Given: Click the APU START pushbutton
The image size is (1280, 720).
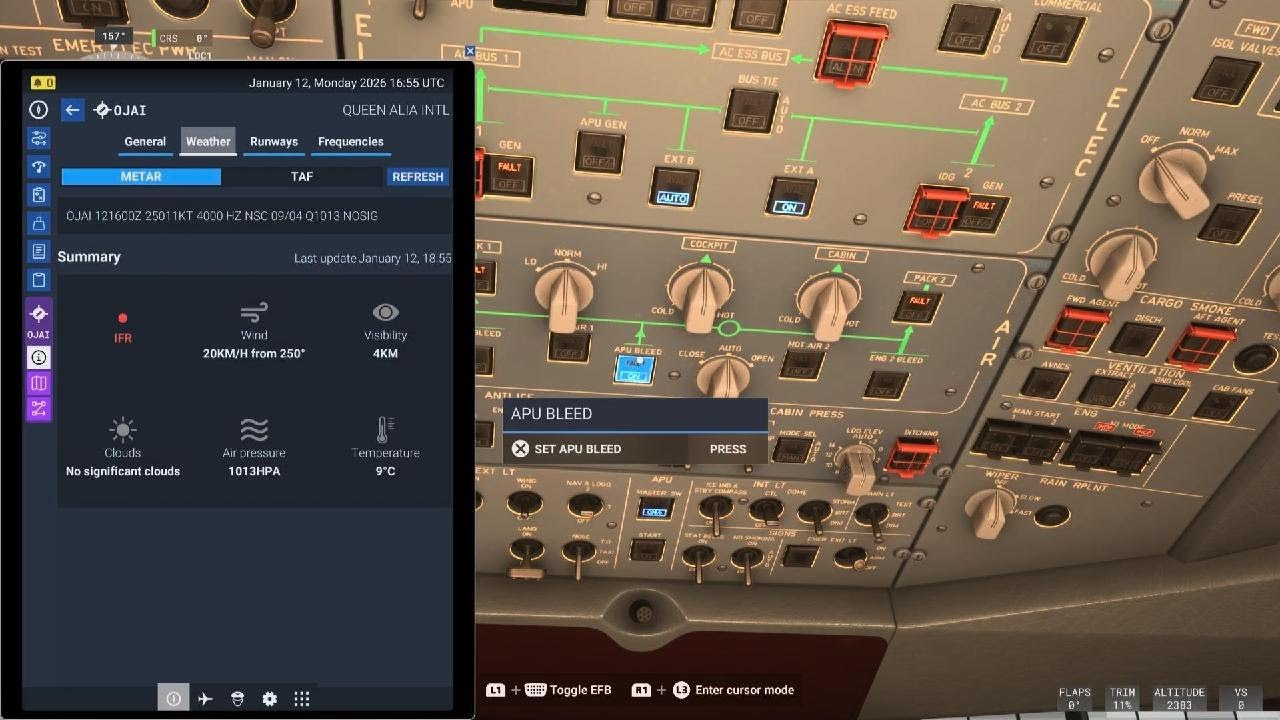Looking at the screenshot, I should [x=647, y=549].
